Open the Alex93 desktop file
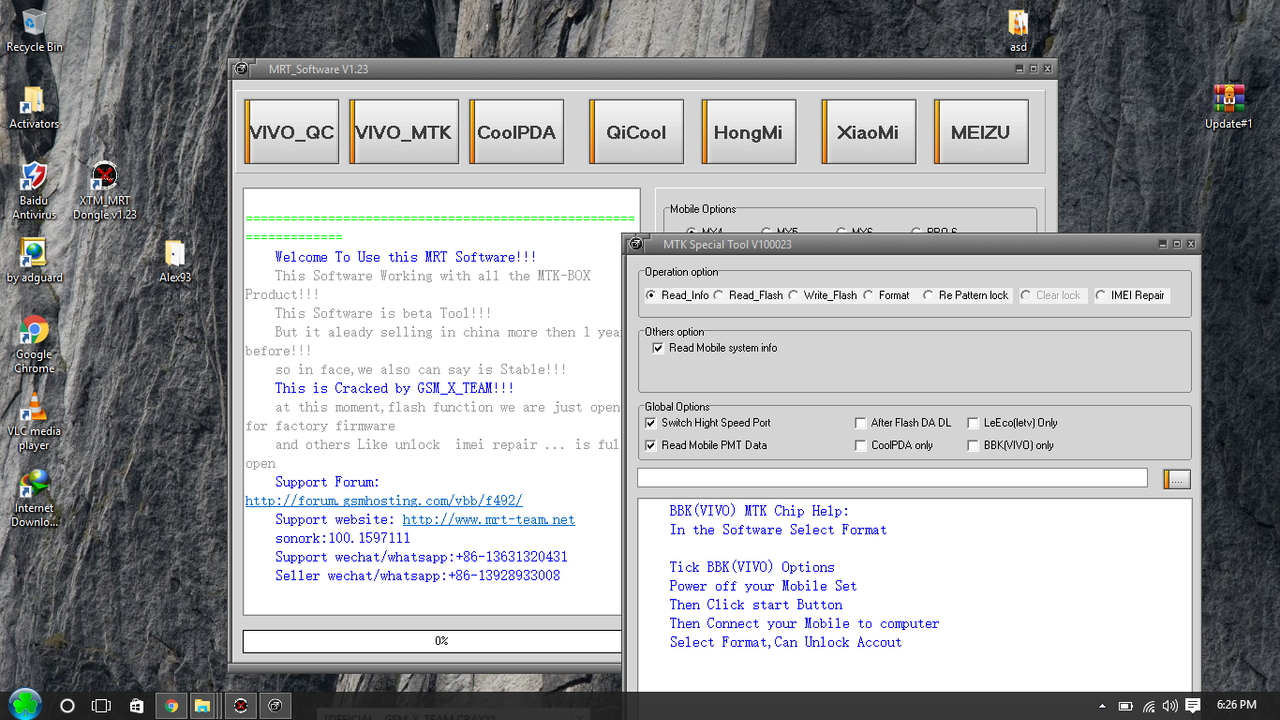The width and height of the screenshot is (1280, 720). point(175,261)
